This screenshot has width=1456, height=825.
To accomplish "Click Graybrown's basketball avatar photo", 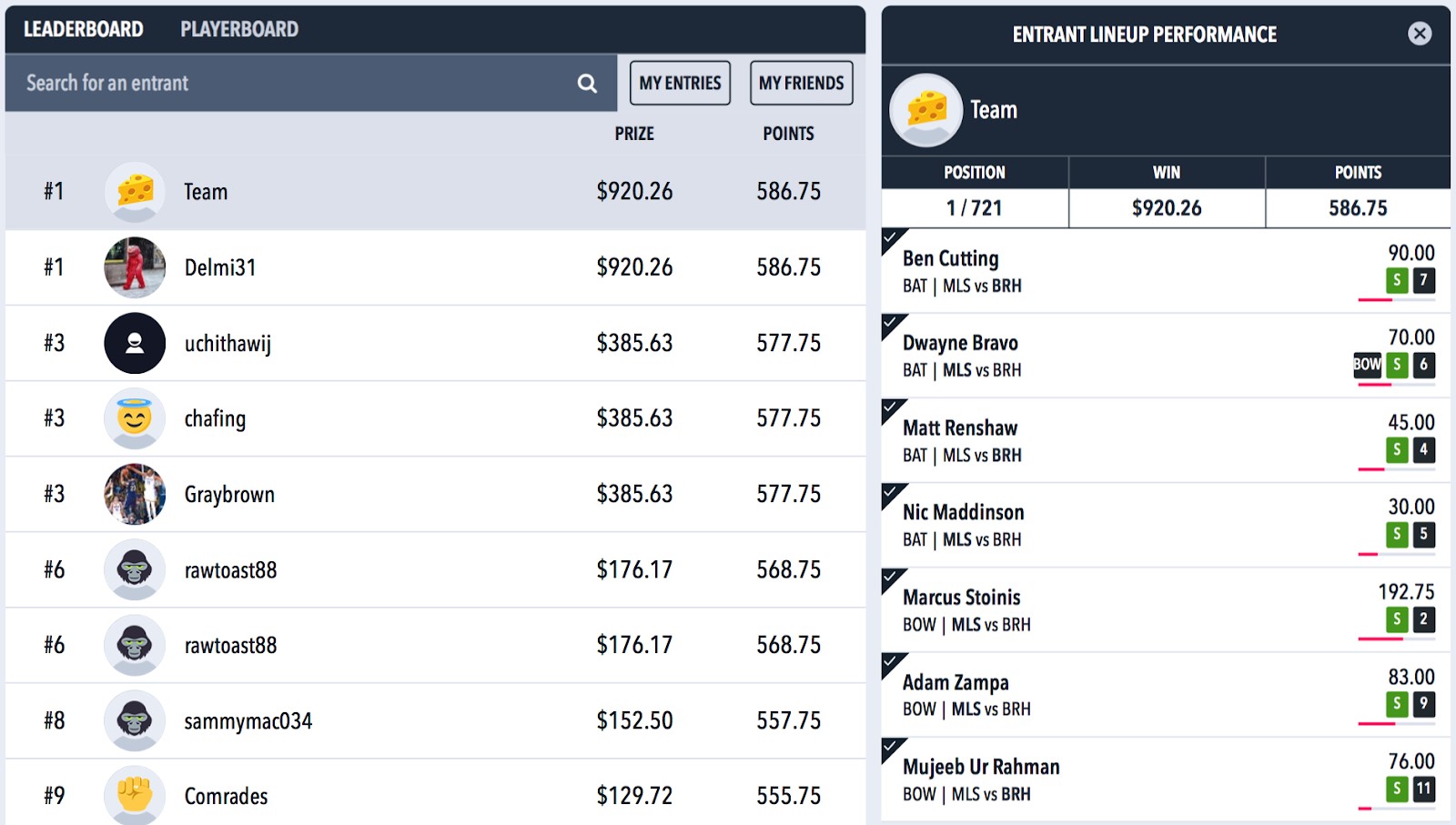I will click(135, 494).
